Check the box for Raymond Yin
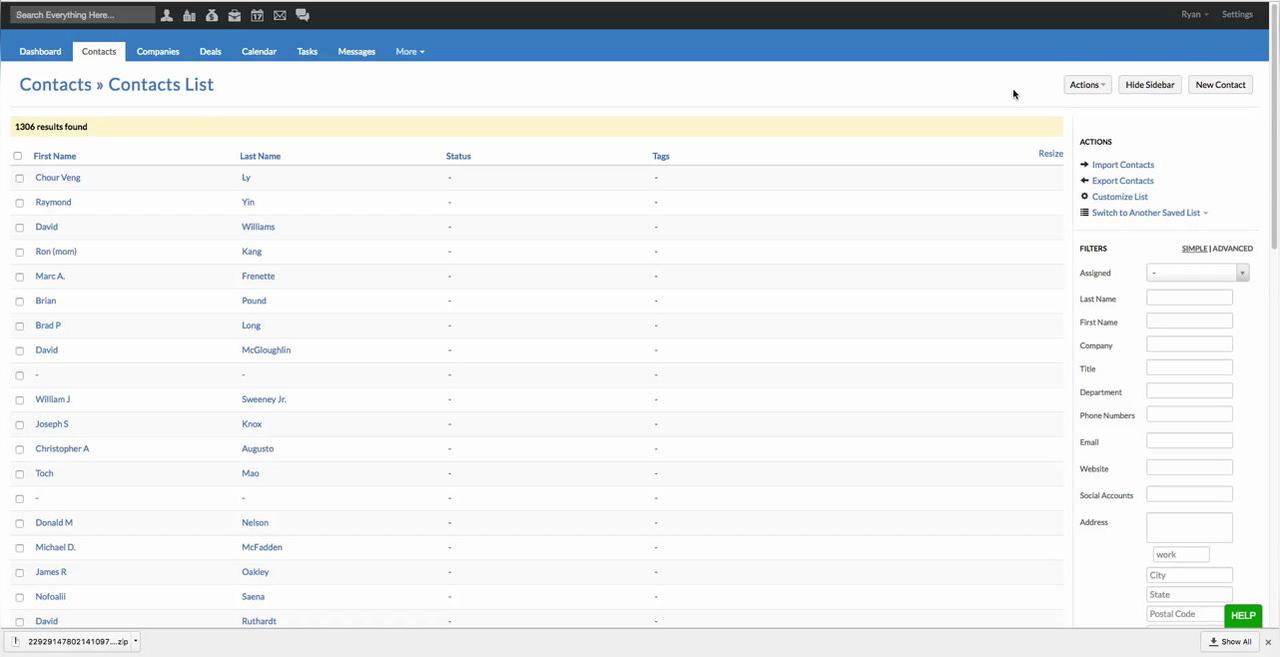The height and width of the screenshot is (657, 1280). [x=19, y=202]
